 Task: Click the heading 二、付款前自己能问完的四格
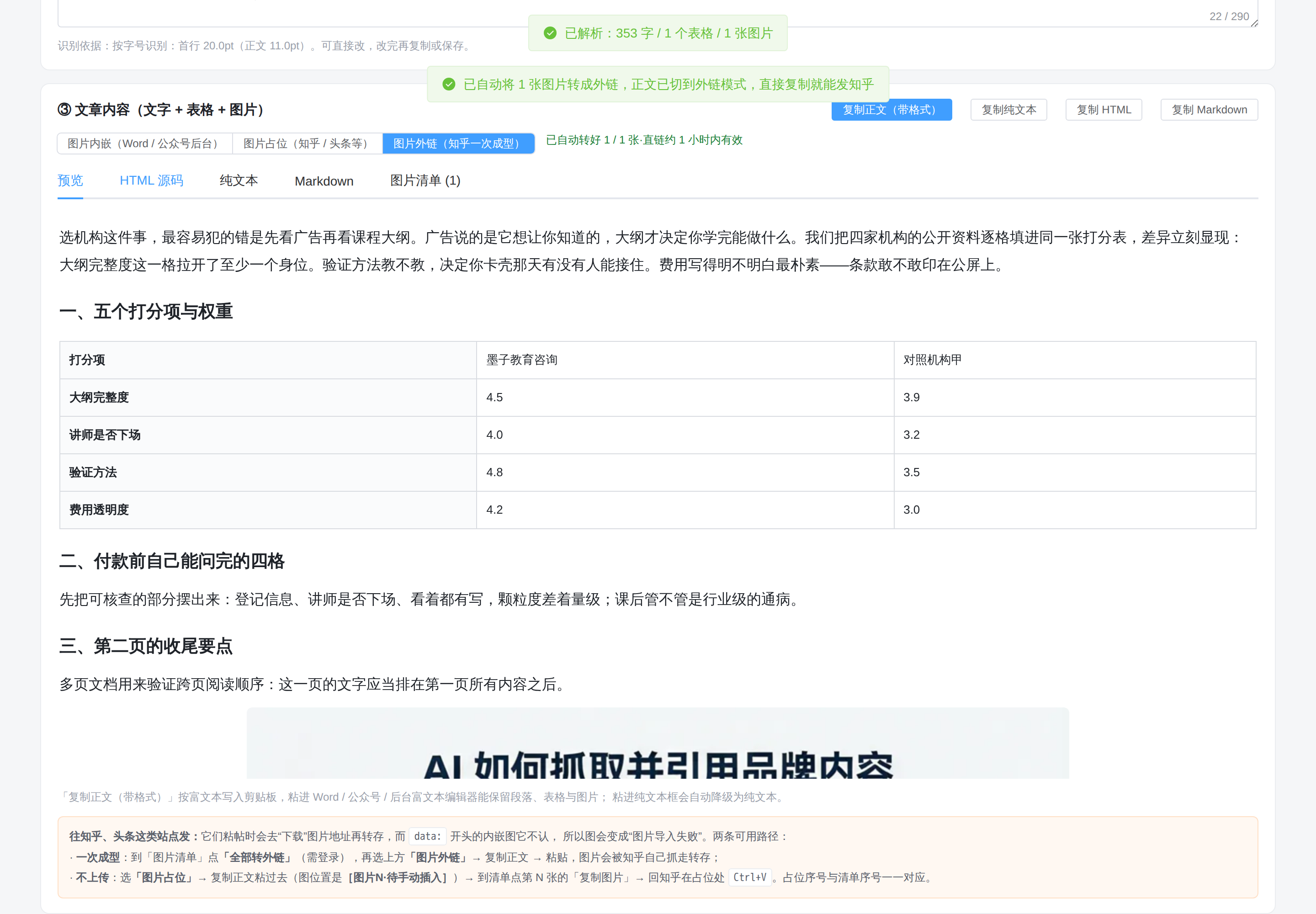tap(172, 561)
